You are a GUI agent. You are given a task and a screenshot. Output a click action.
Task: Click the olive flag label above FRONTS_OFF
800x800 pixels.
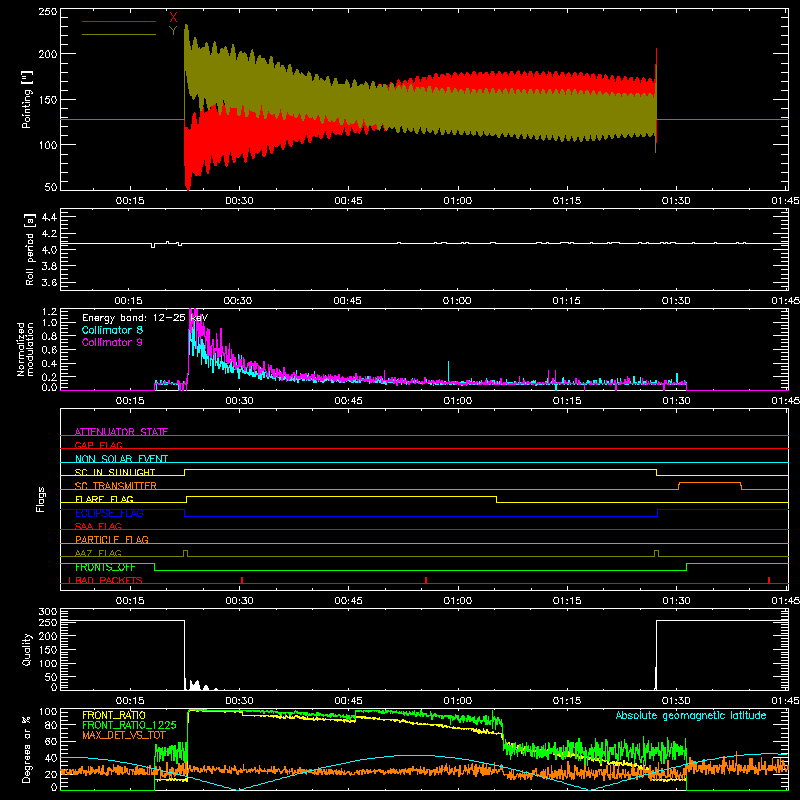tap(98, 553)
